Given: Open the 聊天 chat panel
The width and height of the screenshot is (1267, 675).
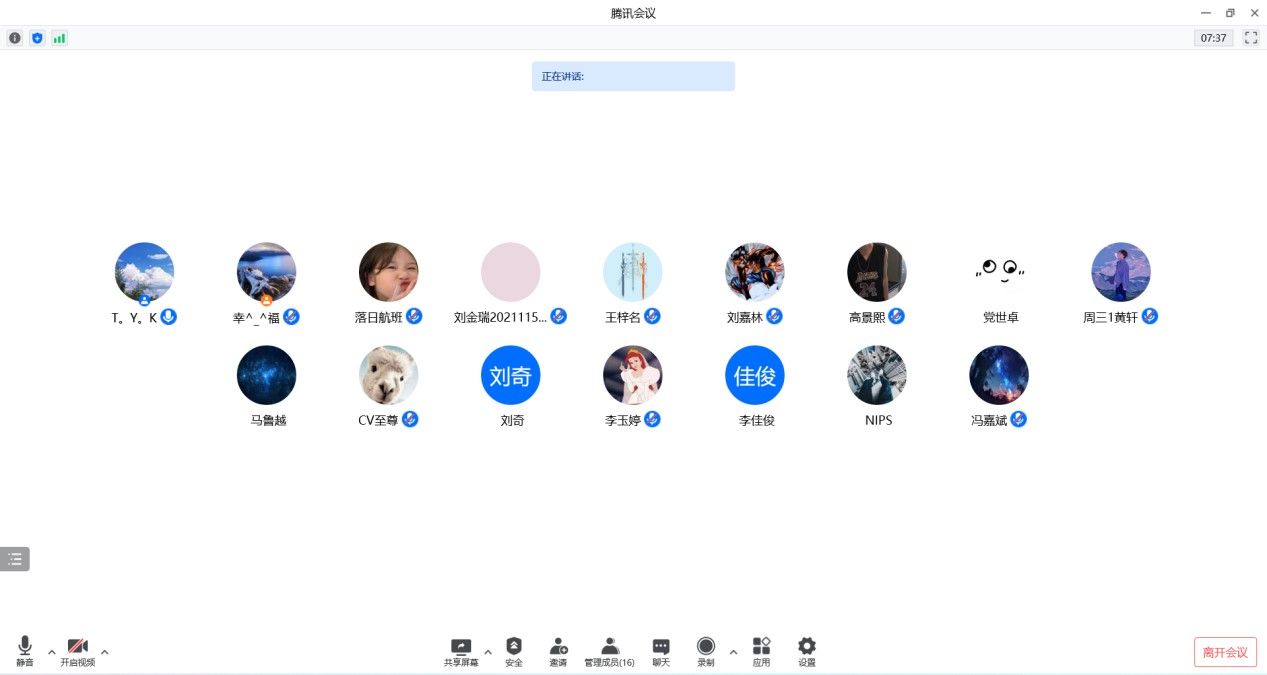Looking at the screenshot, I should (661, 652).
